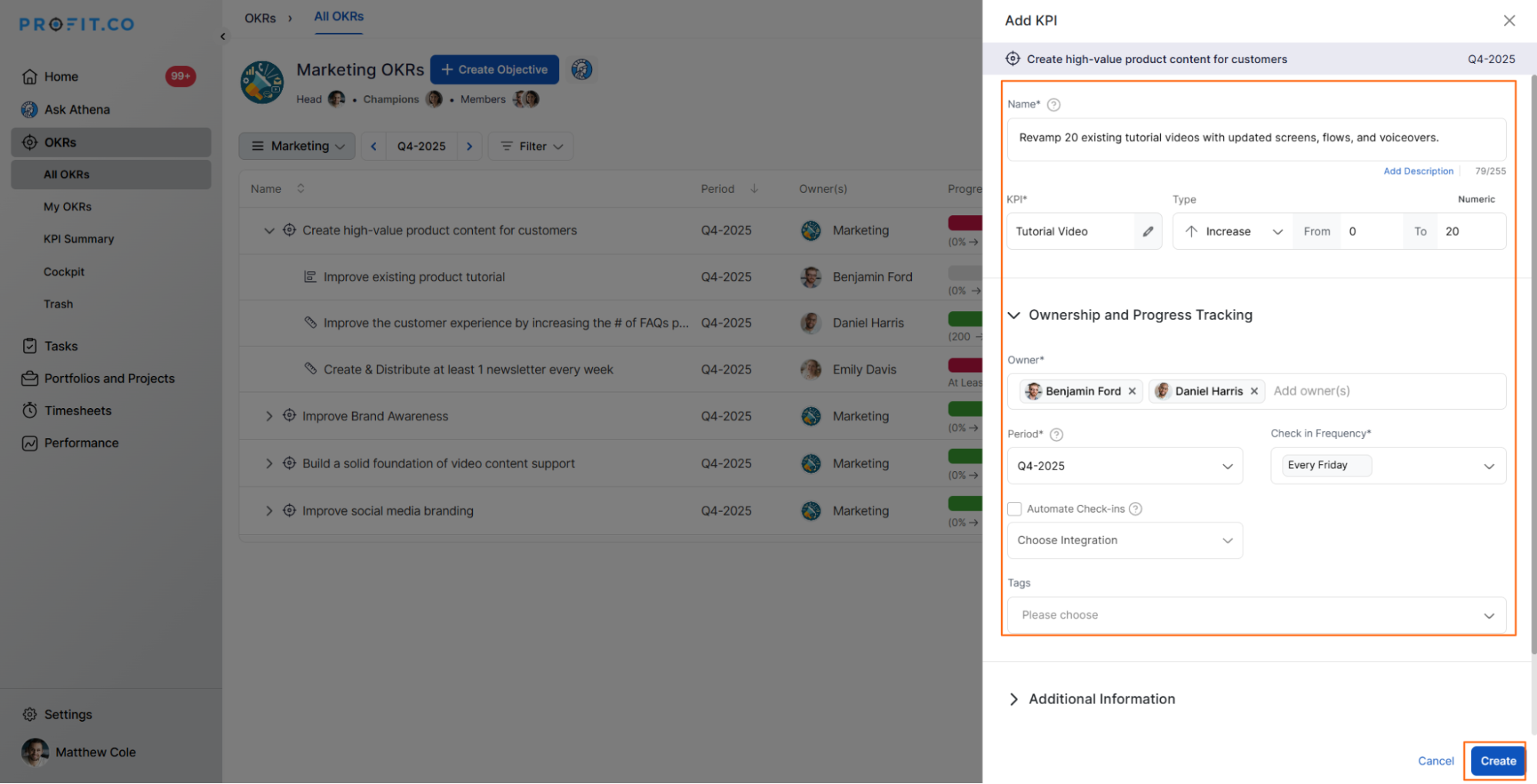Select the All OKRs breadcrumb tab

(338, 17)
